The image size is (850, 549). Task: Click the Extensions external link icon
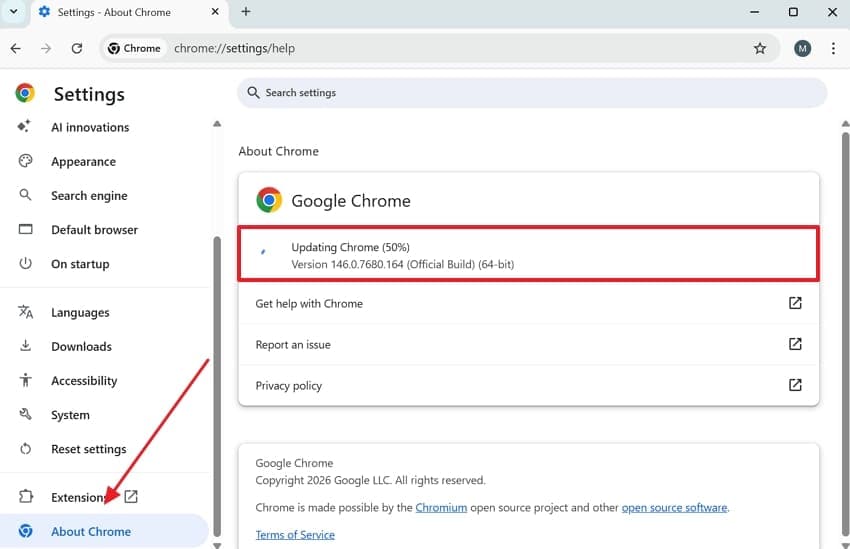click(131, 496)
